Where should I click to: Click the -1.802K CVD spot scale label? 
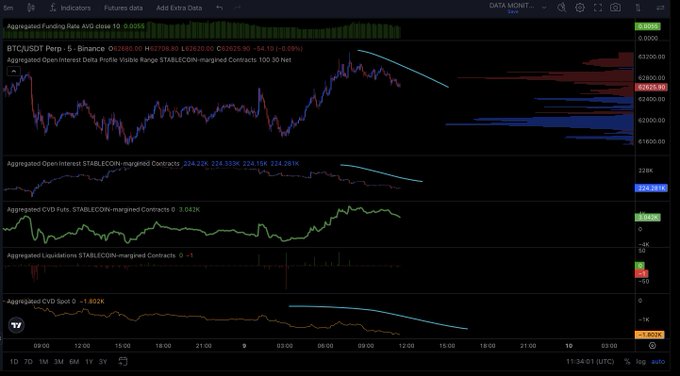(x=649, y=335)
